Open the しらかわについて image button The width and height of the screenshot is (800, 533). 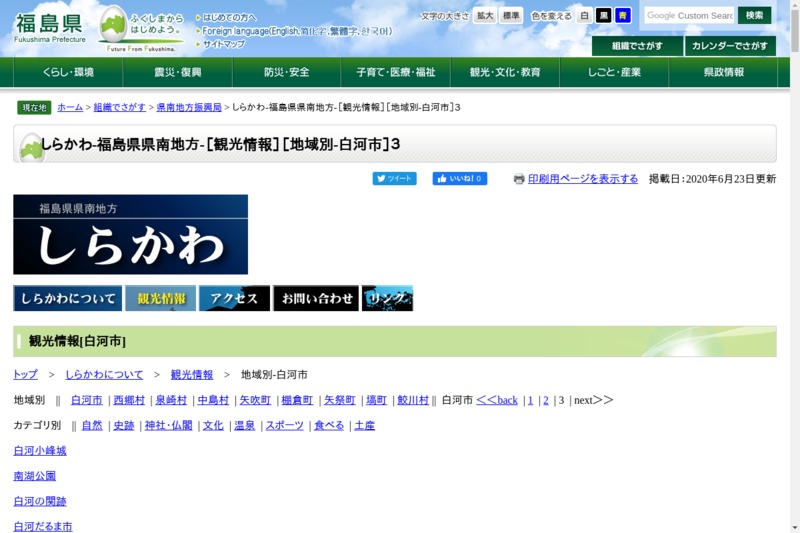pos(67,298)
